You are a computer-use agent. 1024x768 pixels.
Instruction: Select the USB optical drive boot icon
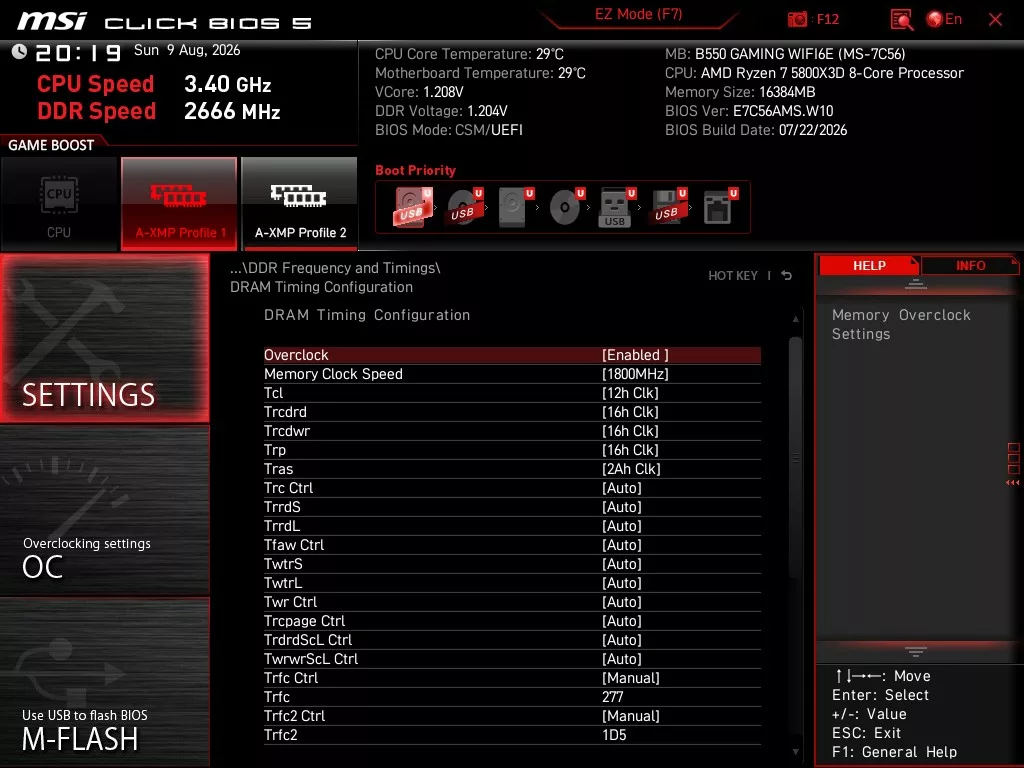click(x=464, y=207)
